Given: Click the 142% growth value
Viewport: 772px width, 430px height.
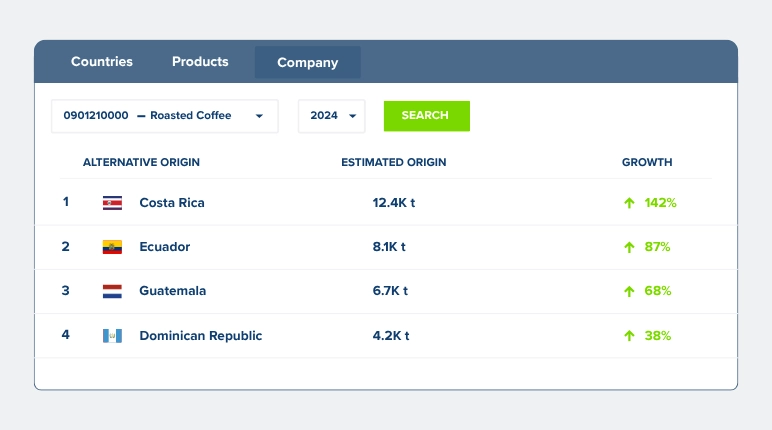Looking at the screenshot, I should 661,203.
